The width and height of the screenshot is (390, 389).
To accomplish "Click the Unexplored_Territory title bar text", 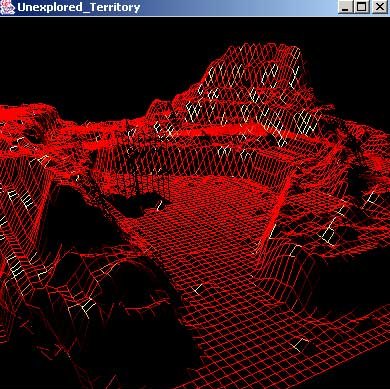I will (x=78, y=7).
